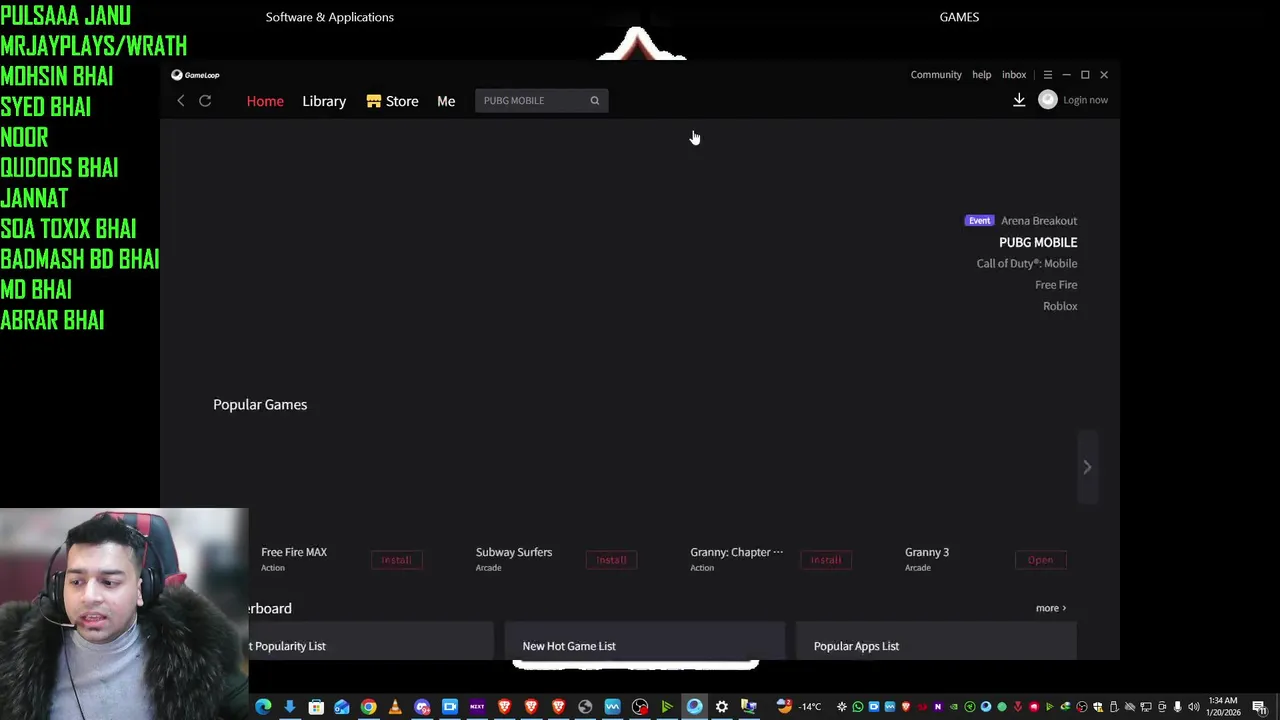Click the GameLoop logo
Screen dimensions: 1280x720
pos(195,75)
